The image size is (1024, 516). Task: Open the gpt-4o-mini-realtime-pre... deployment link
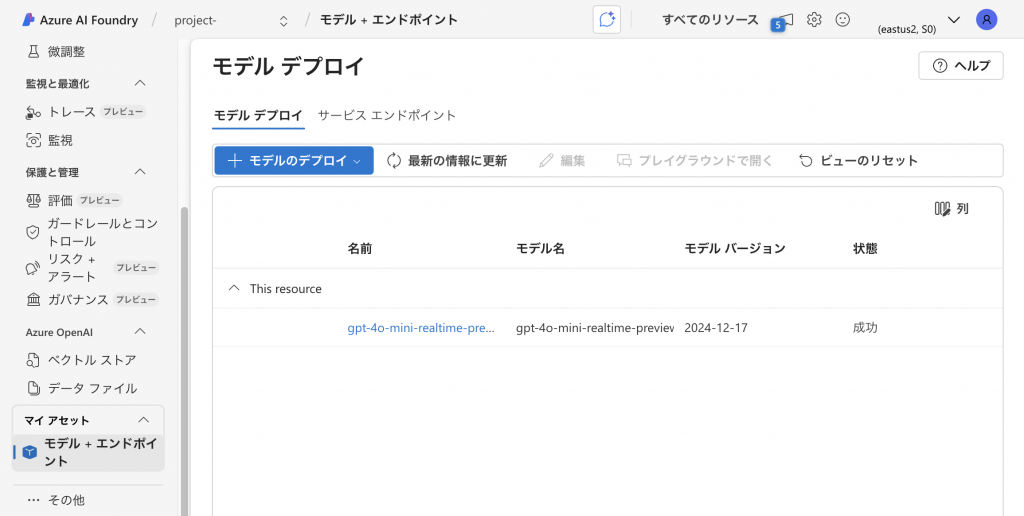[421, 328]
